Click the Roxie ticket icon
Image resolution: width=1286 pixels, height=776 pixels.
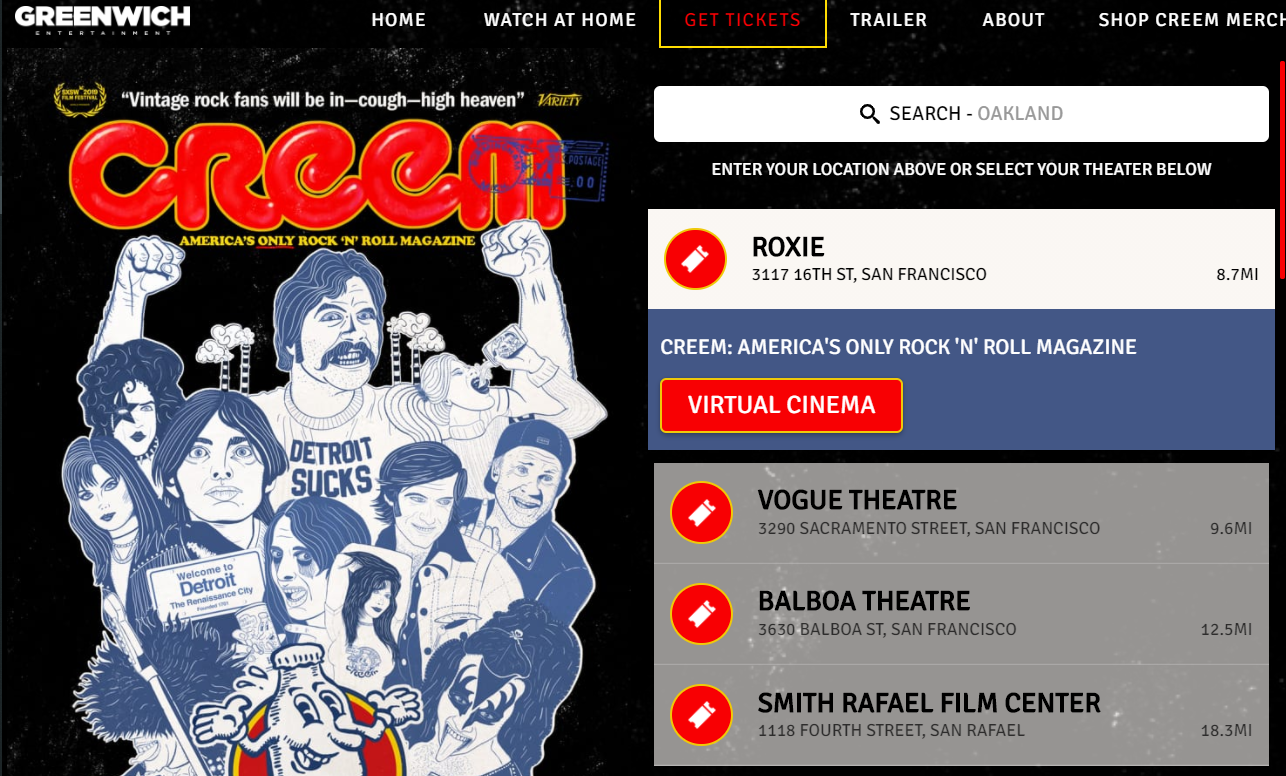[695, 259]
